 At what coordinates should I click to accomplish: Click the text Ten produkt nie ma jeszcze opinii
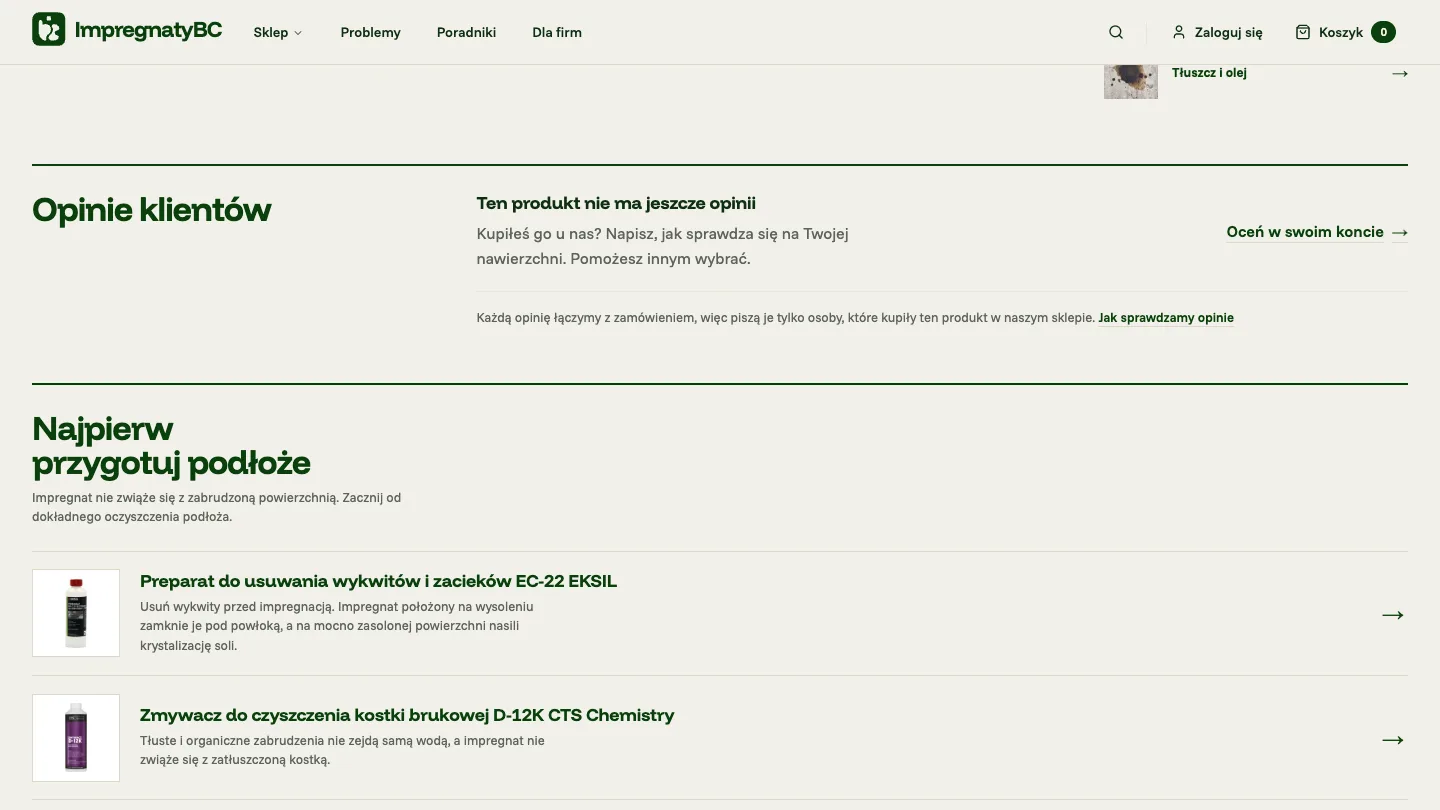[616, 203]
